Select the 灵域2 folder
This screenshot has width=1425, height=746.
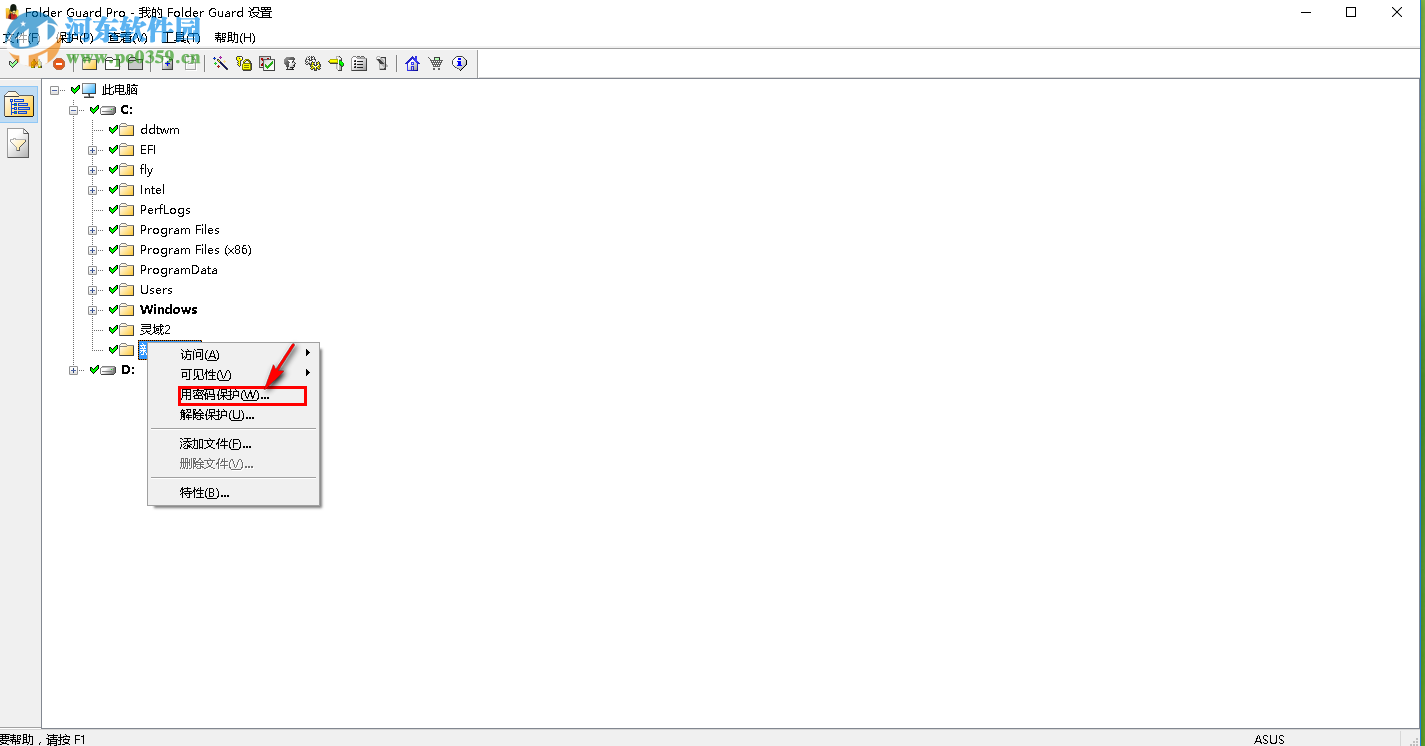click(155, 330)
